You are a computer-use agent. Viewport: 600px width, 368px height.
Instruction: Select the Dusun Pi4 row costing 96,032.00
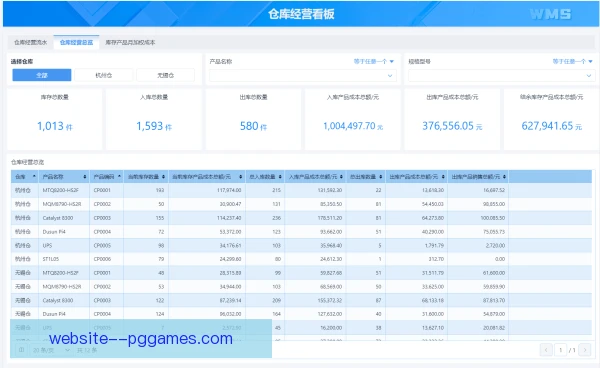(301, 314)
